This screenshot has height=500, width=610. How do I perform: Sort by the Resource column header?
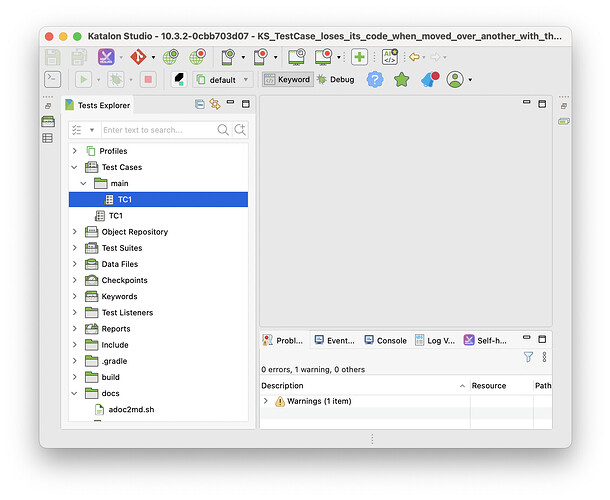(x=501, y=386)
